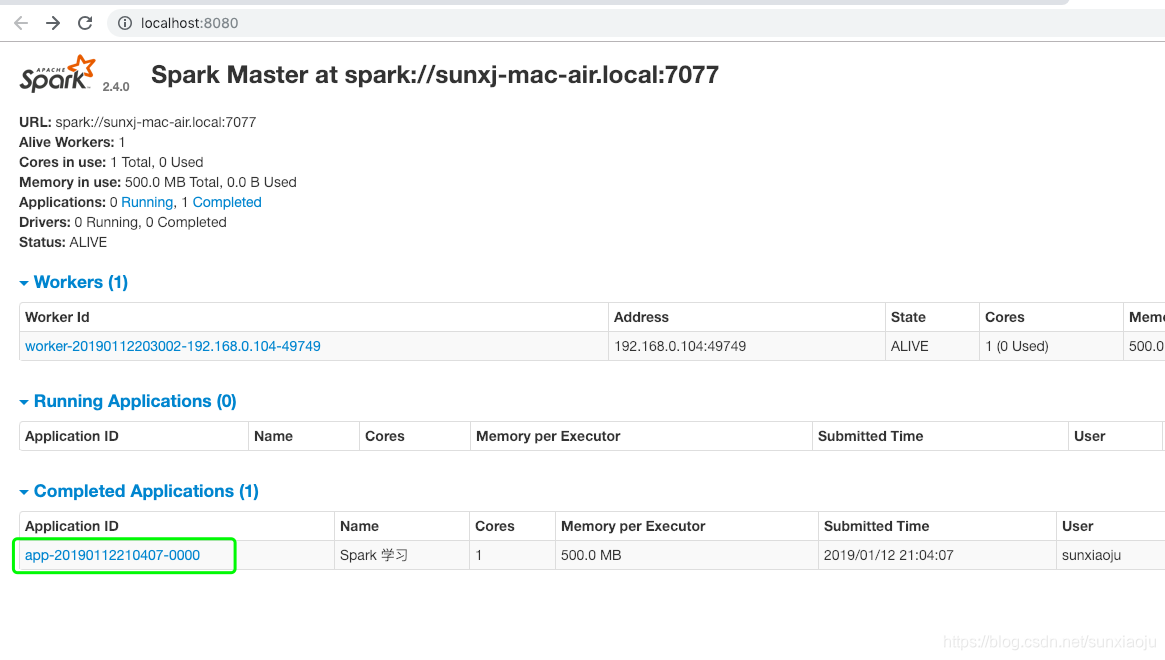Image resolution: width=1165 pixels, height=660 pixels.
Task: Click the Cores in use summary line
Action: tap(111, 162)
